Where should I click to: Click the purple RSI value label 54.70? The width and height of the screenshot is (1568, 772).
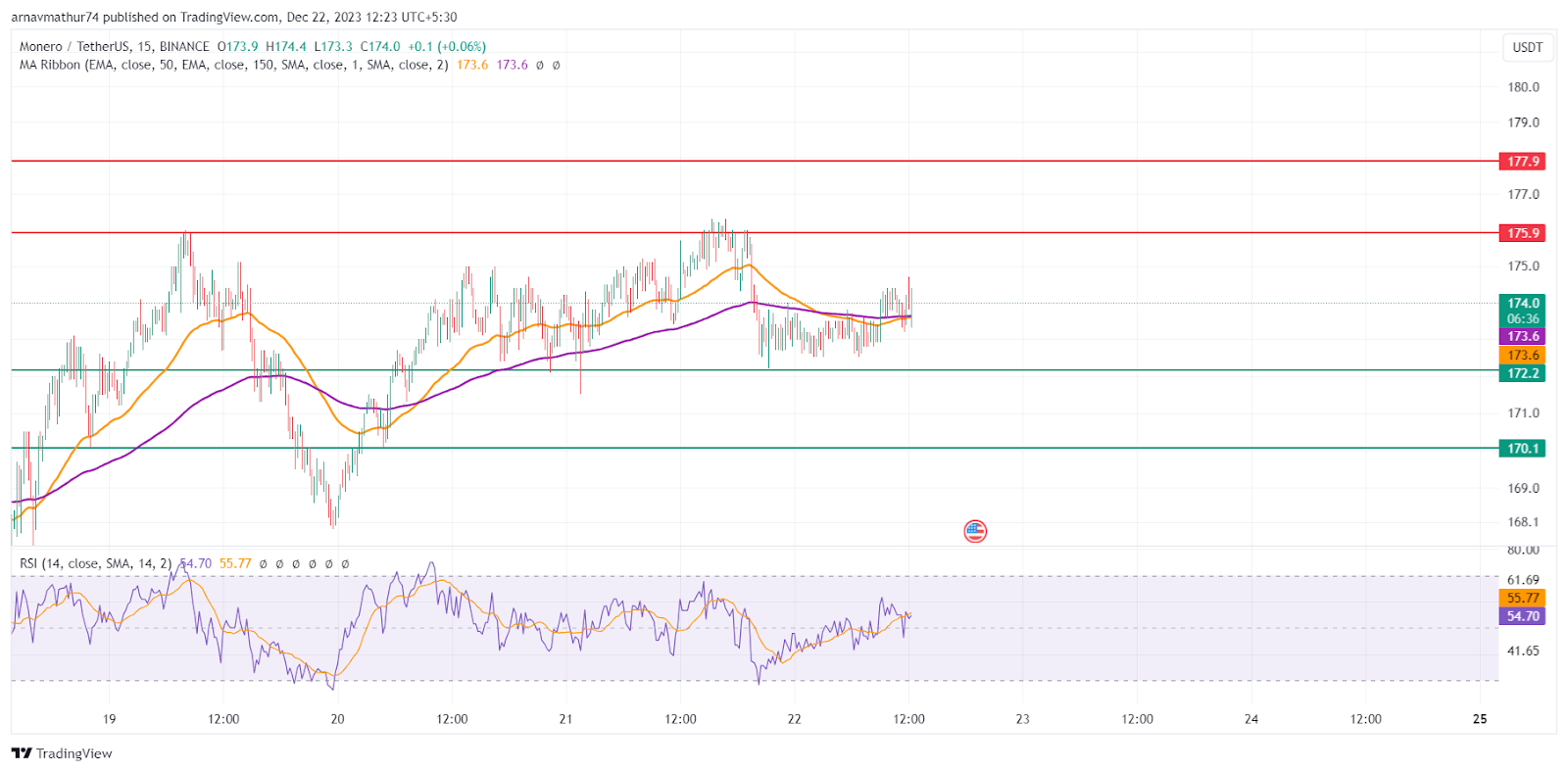coord(1522,616)
